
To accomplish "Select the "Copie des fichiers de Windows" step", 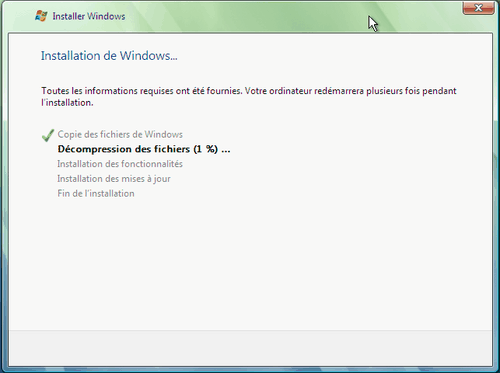I will click(x=120, y=134).
